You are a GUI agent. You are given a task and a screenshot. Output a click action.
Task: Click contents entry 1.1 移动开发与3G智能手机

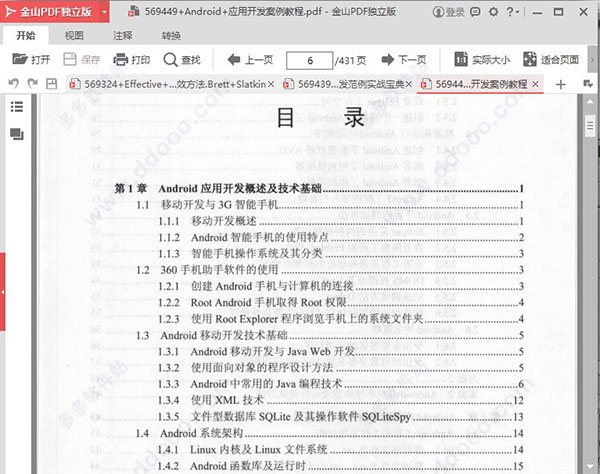pos(330,205)
